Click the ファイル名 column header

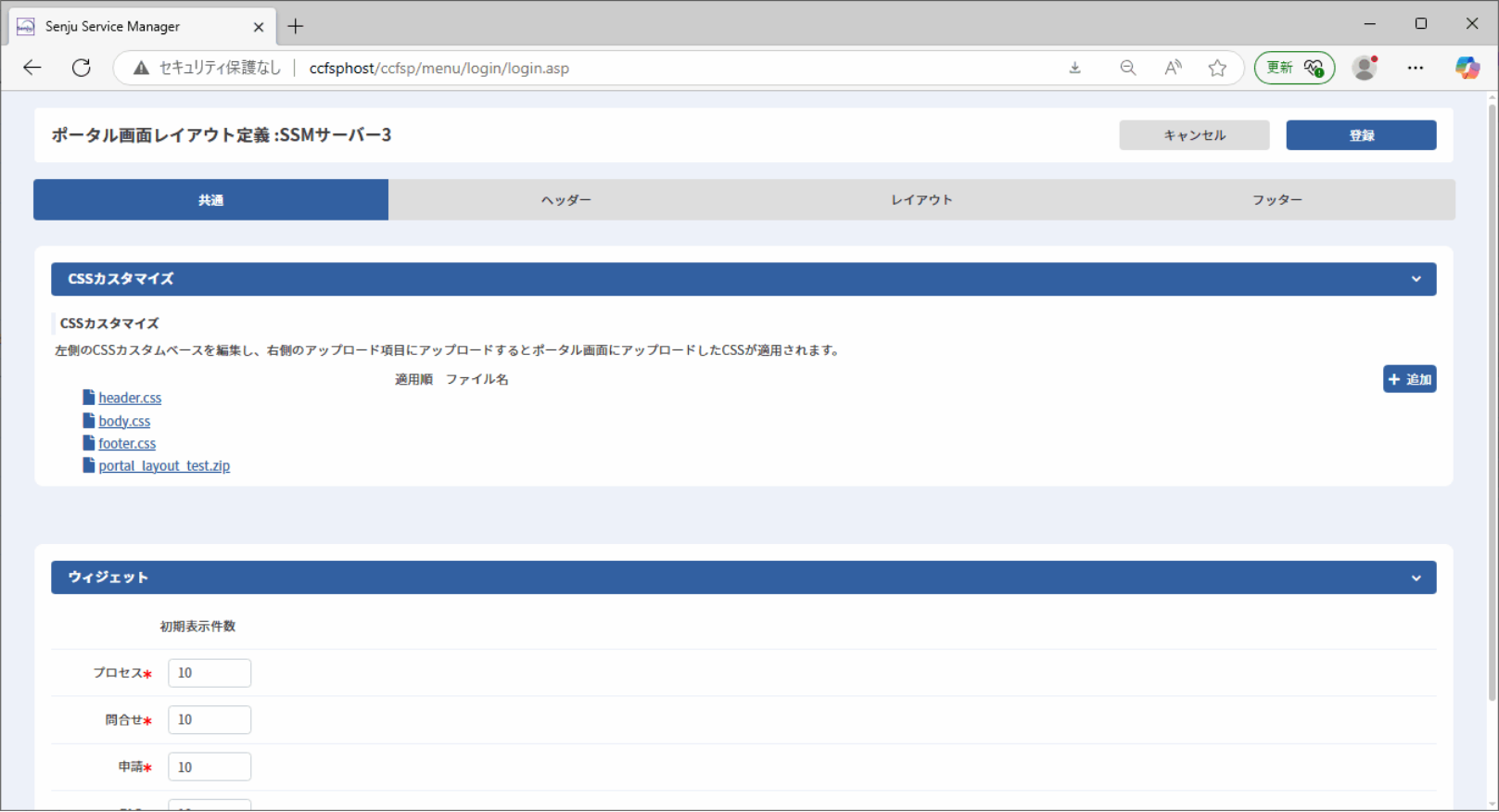point(476,379)
